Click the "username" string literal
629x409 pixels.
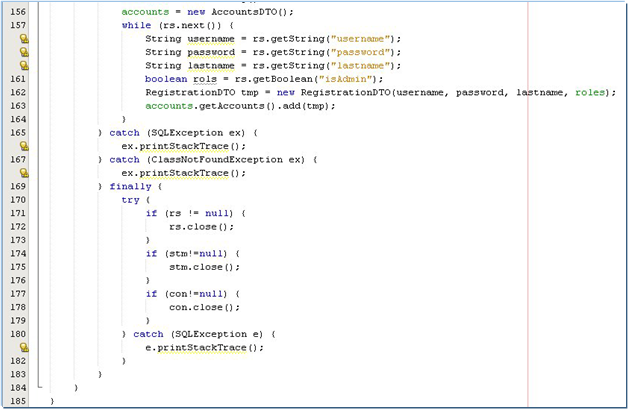[360, 39]
